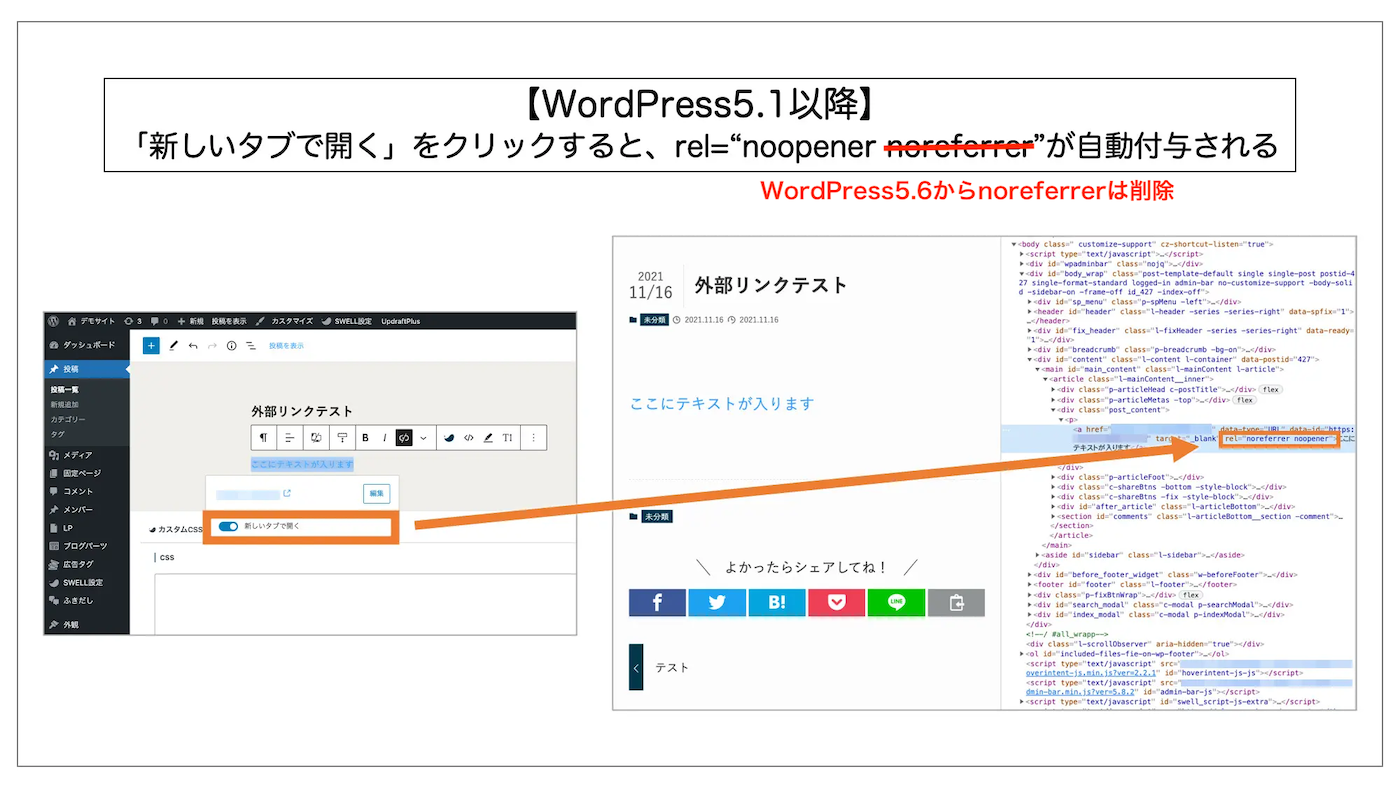1400x788 pixels.
Task: Click 新規 in the admin bar
Action: point(191,321)
